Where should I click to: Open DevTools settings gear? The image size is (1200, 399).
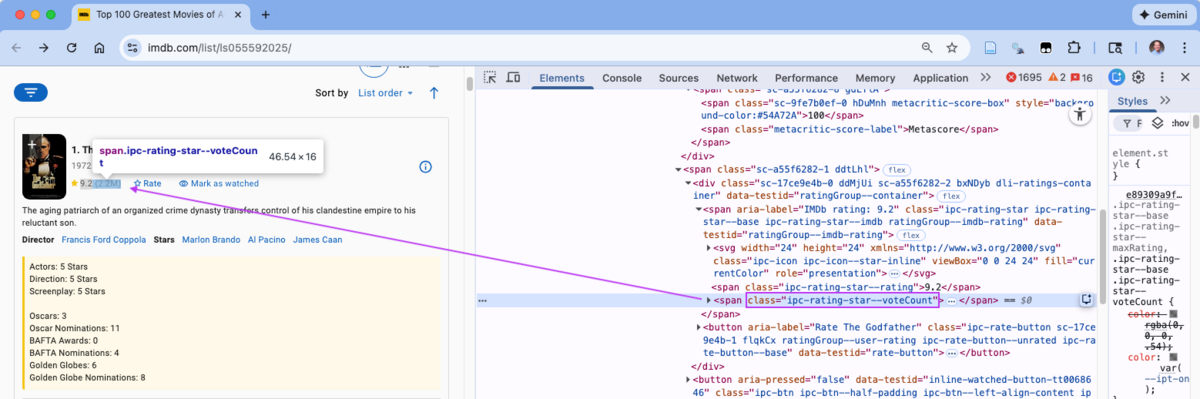coord(1139,78)
